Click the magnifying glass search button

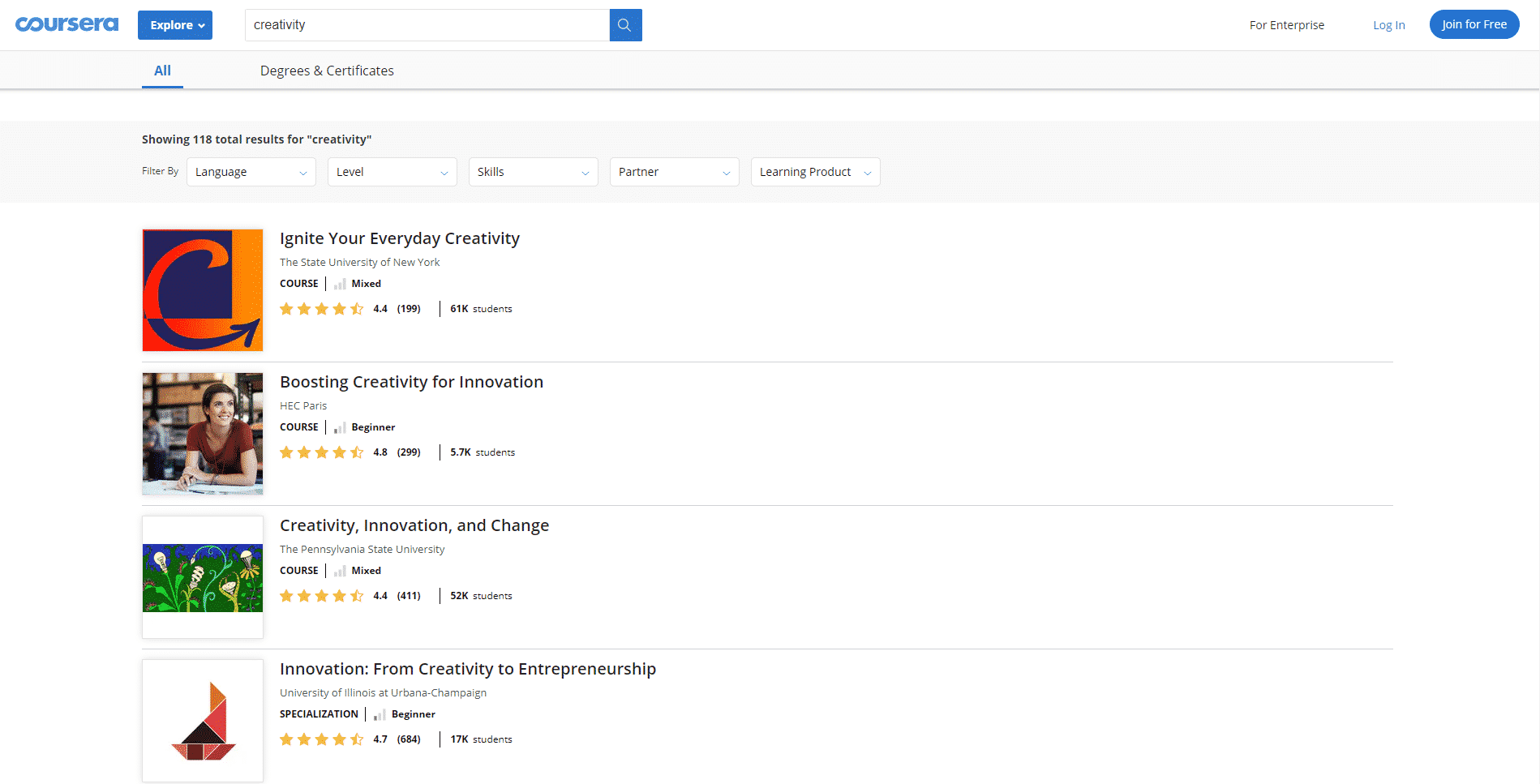point(625,25)
